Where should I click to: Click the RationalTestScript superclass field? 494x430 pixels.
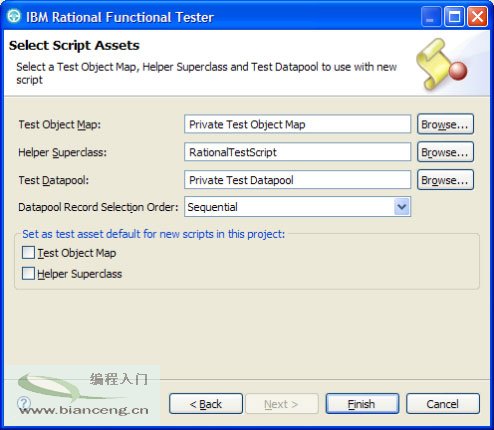(297, 152)
